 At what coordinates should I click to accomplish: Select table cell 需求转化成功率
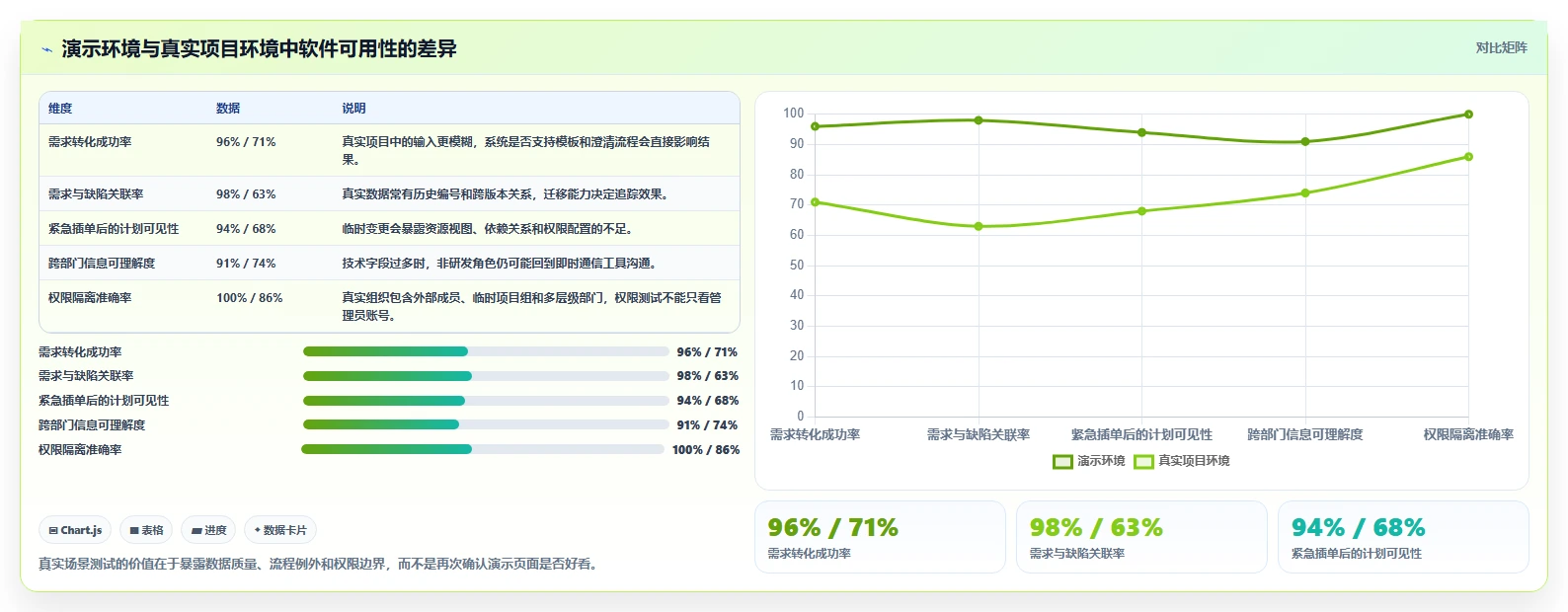point(90,142)
